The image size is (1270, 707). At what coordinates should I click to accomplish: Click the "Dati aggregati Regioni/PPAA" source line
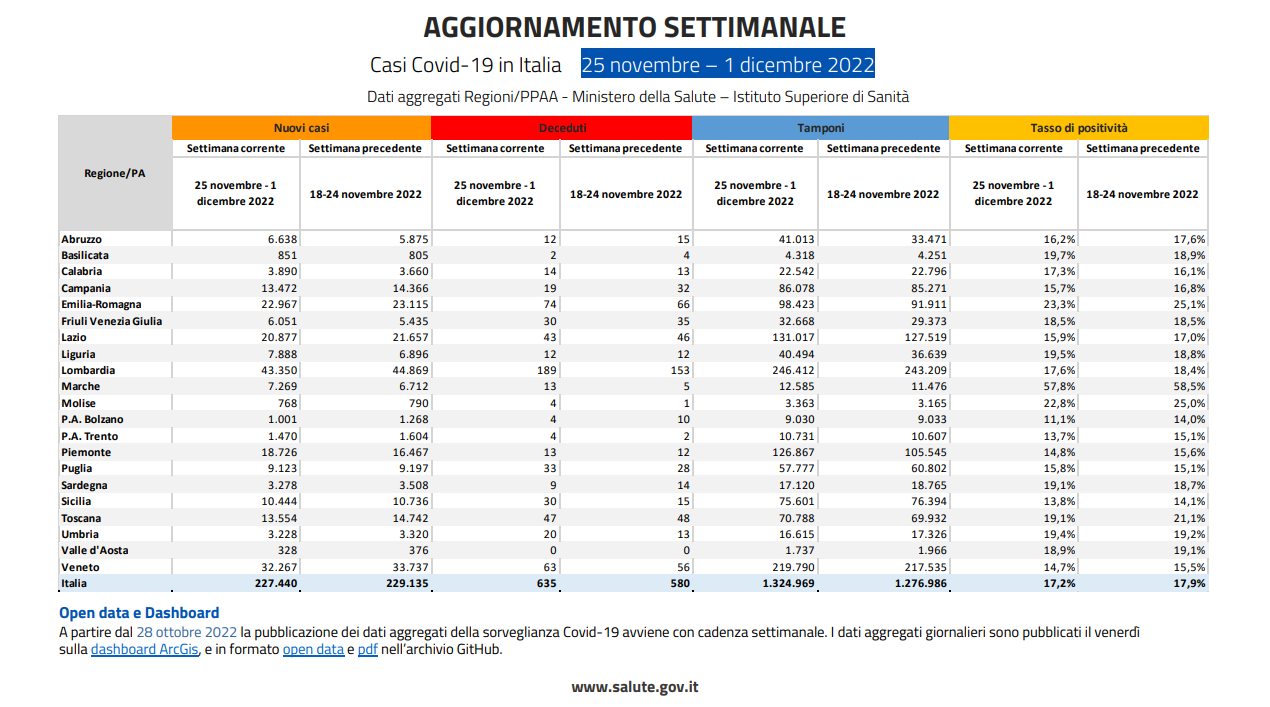pyautogui.click(x=638, y=97)
